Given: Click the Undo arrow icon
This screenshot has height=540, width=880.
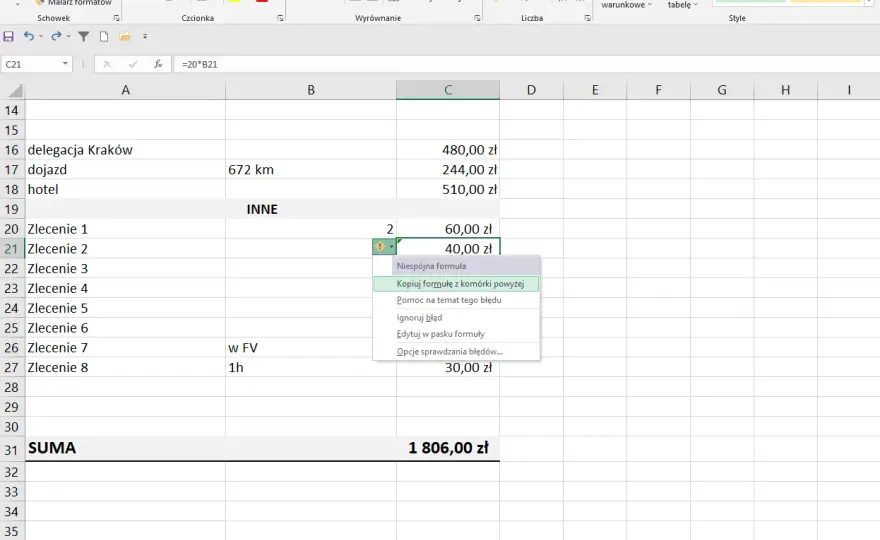Looking at the screenshot, I should tap(29, 36).
